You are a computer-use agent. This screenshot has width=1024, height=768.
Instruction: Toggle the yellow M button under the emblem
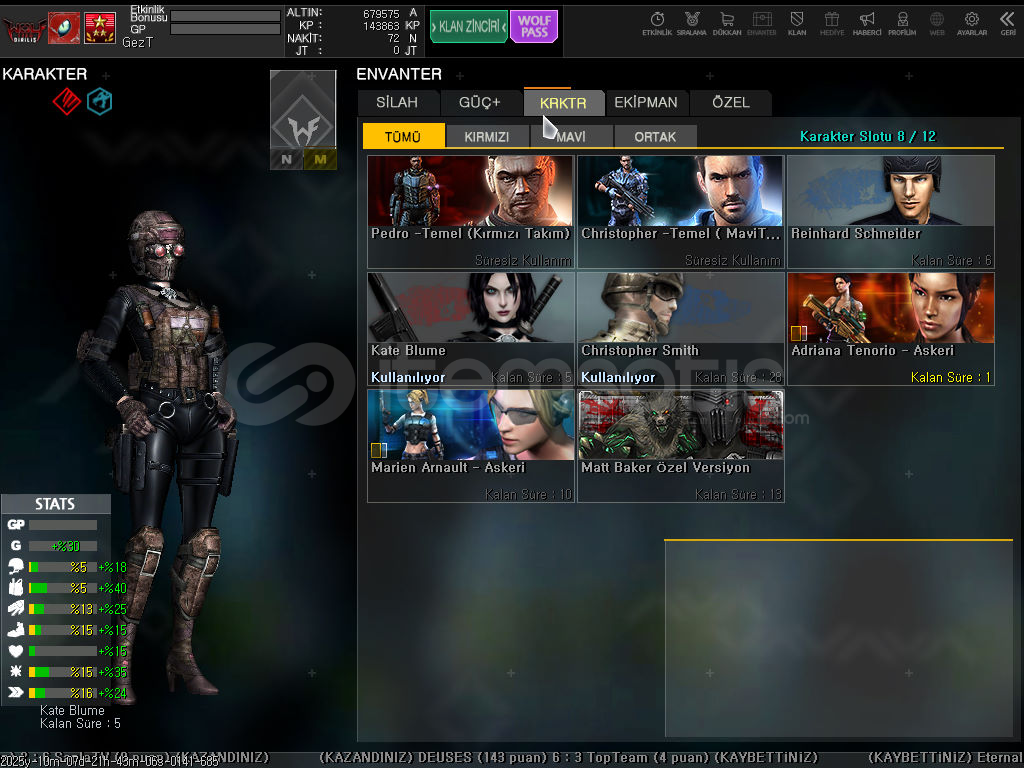click(320, 159)
